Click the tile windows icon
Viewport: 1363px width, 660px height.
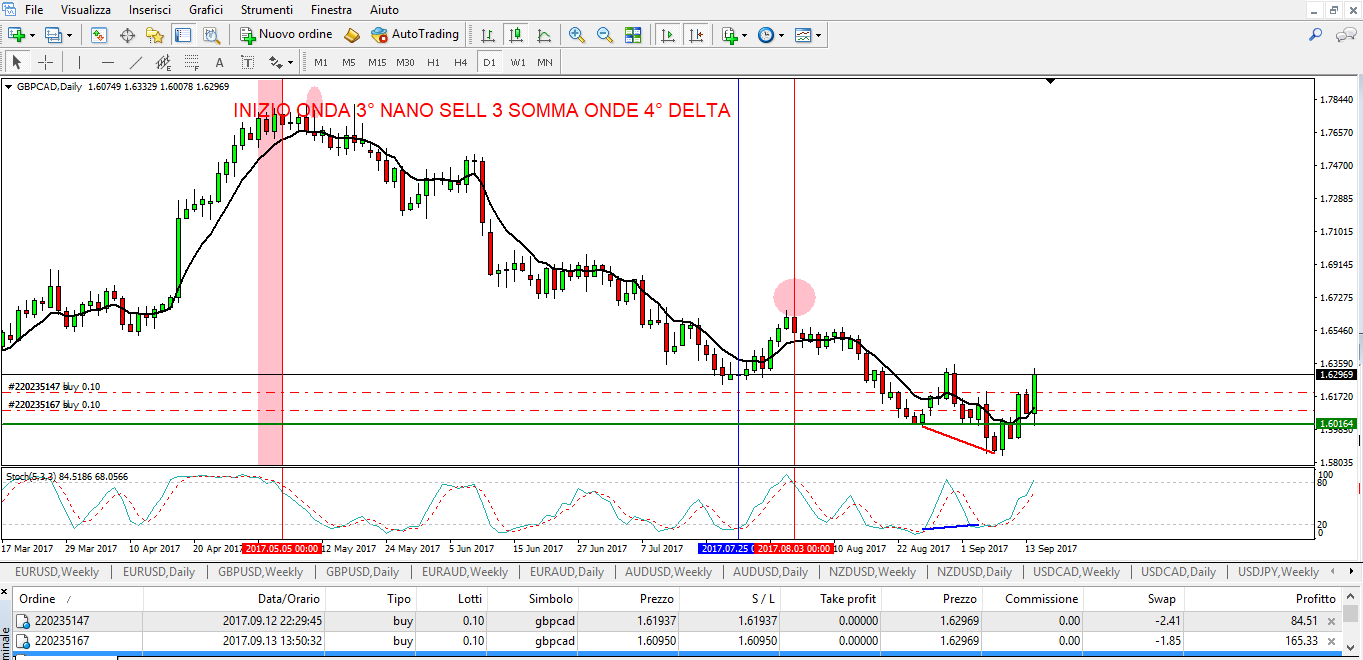tap(633, 35)
